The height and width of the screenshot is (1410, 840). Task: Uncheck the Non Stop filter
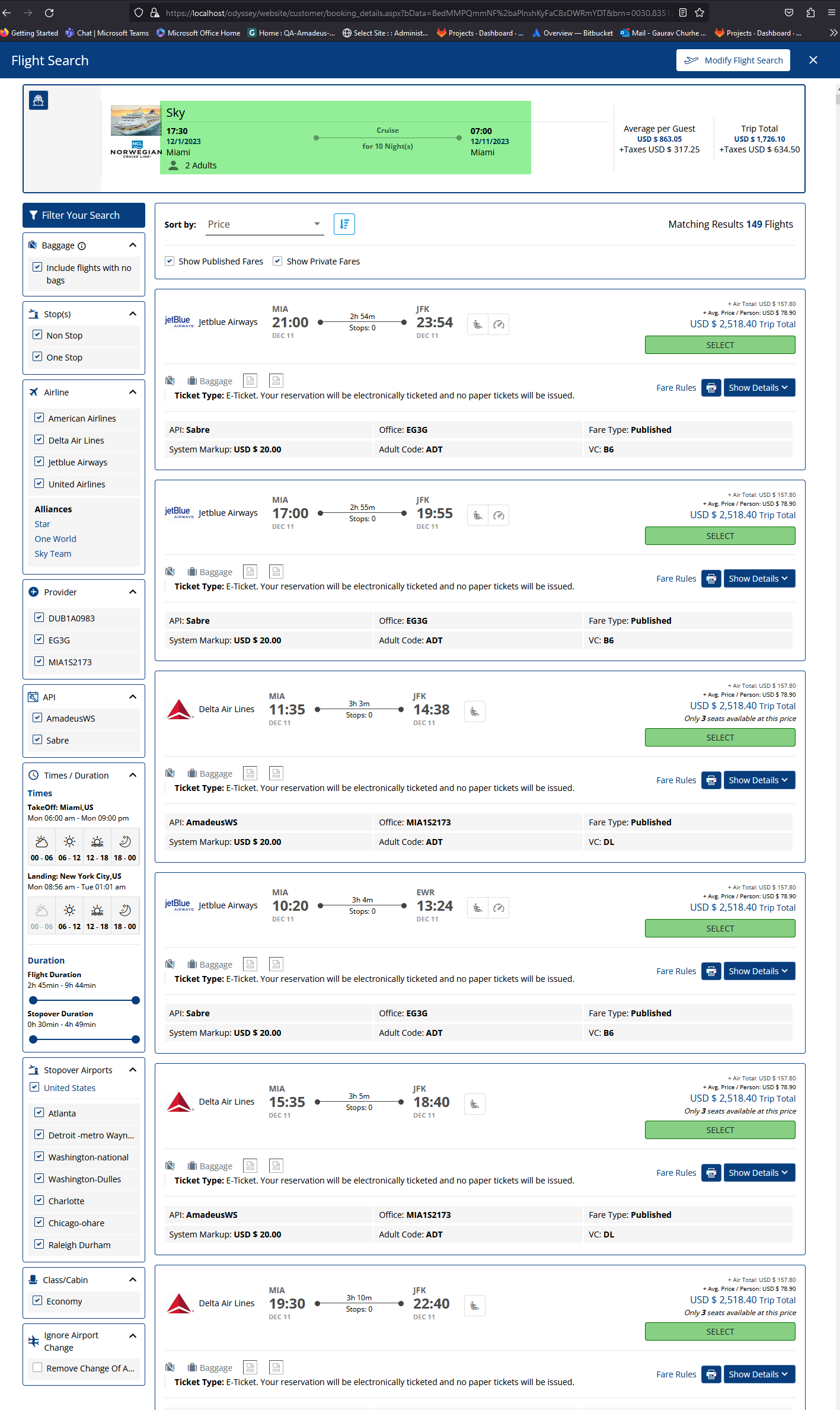37,335
